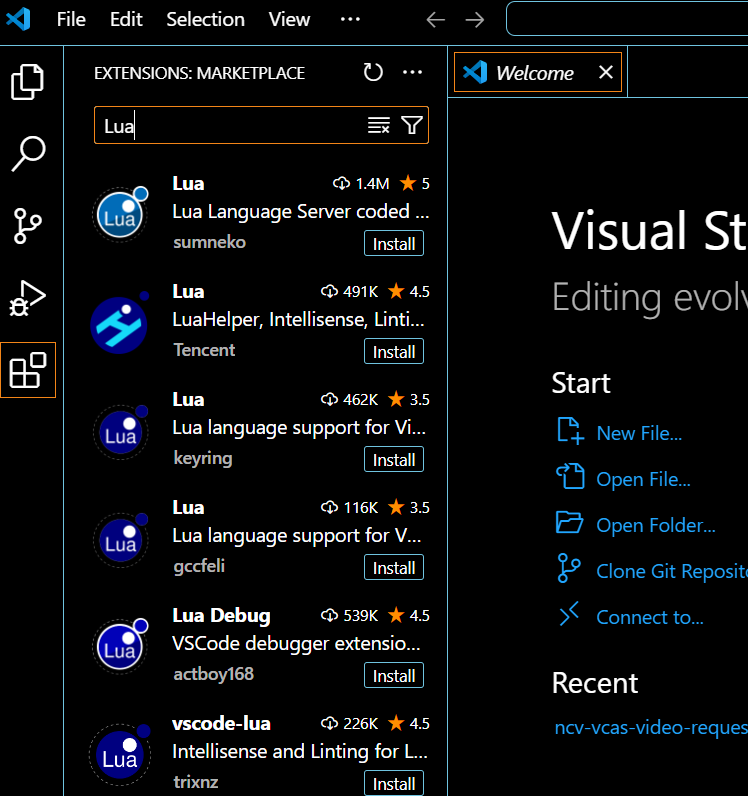The height and width of the screenshot is (796, 748).
Task: Refresh the extensions marketplace list
Action: click(373, 72)
